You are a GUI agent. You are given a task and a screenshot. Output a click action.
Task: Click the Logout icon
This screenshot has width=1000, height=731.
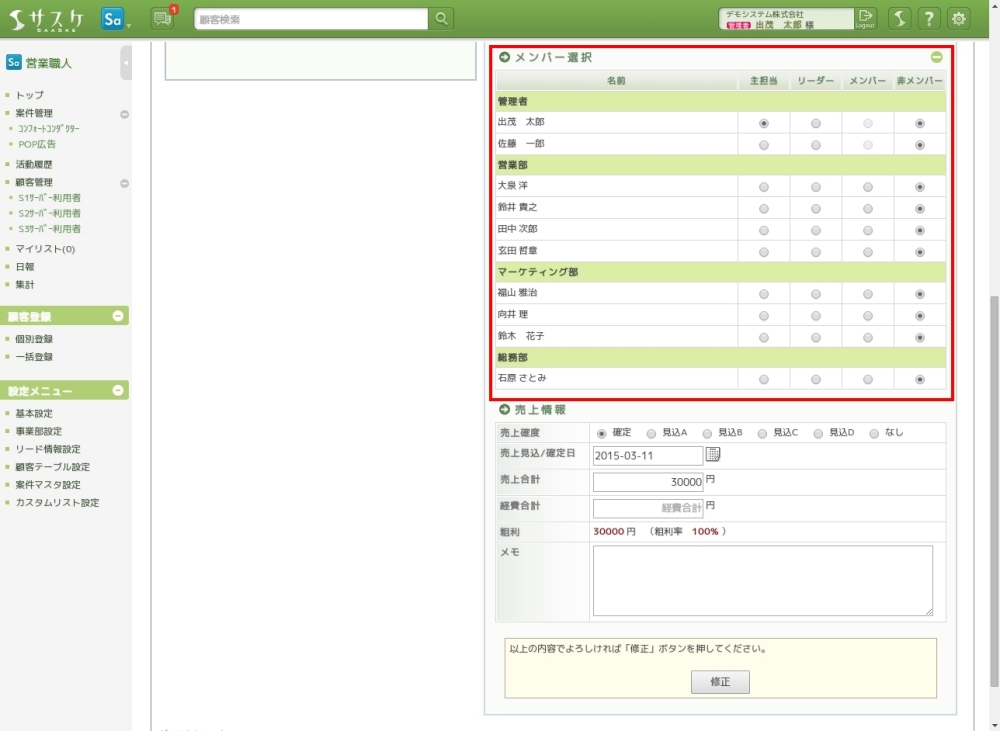866,18
